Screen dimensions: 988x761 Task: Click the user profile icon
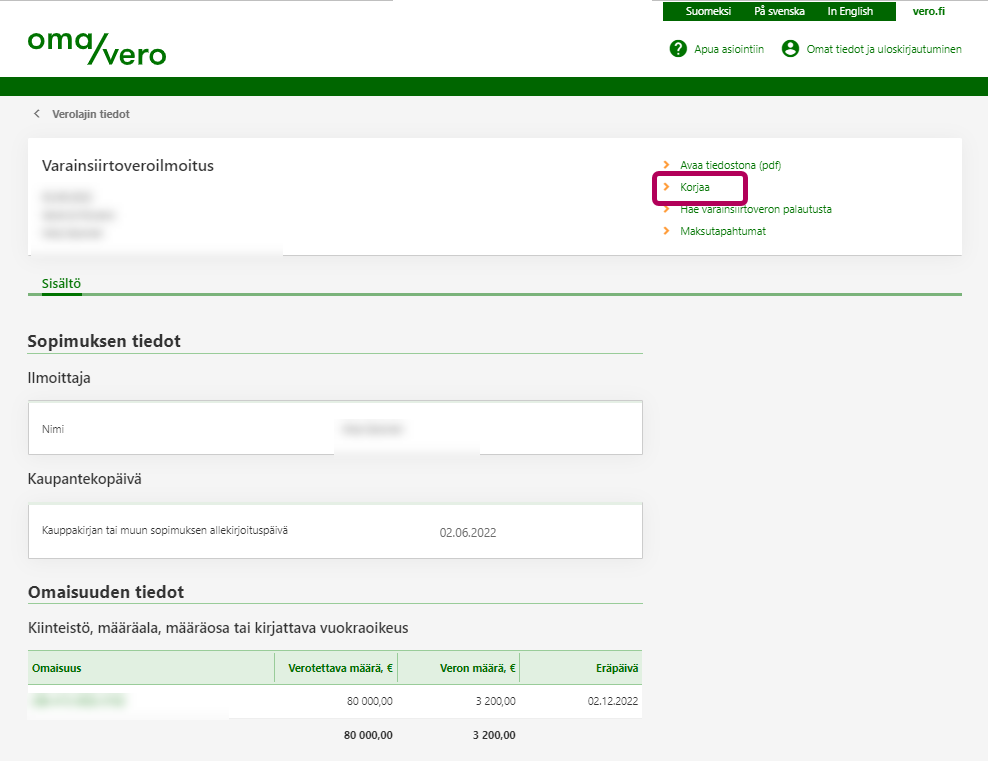click(x=791, y=48)
